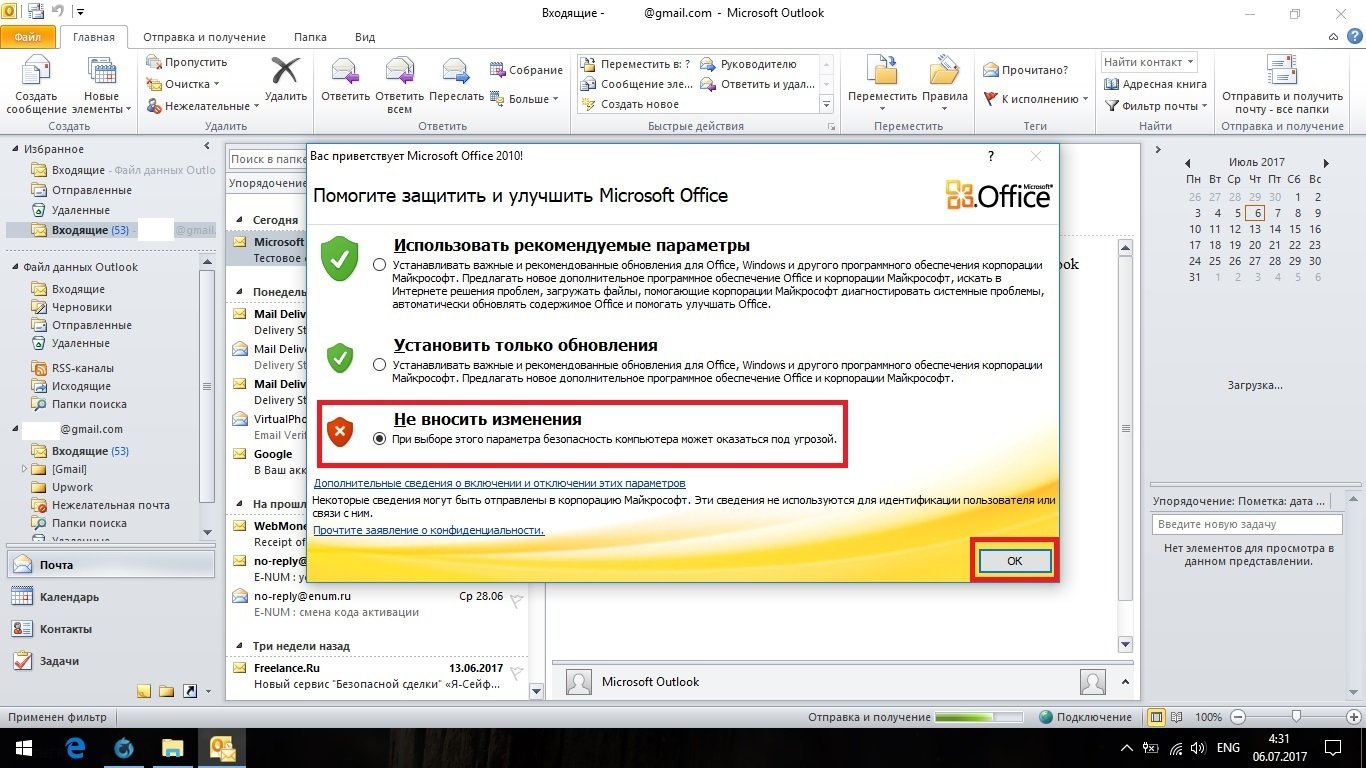Open the privacy statement link
This screenshot has height=768, width=1366.
(x=429, y=530)
